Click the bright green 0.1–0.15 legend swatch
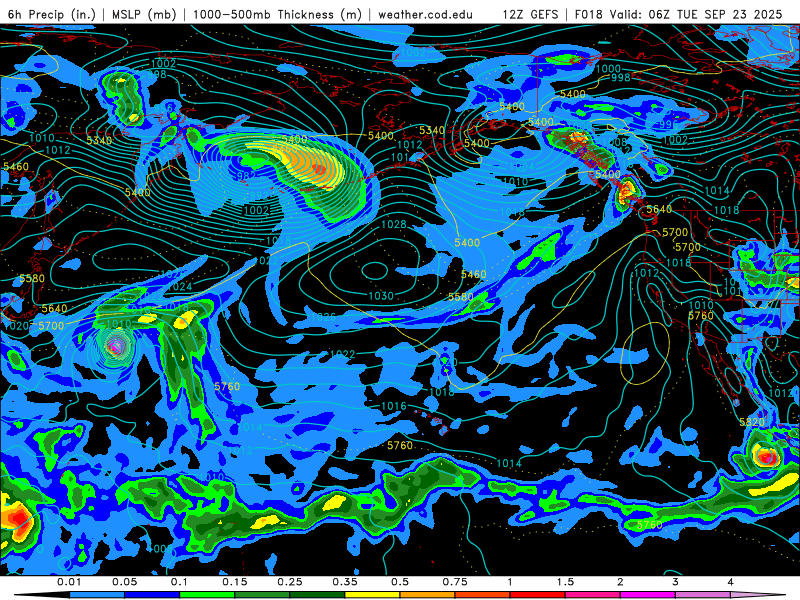The width and height of the screenshot is (800, 600). pos(207,595)
